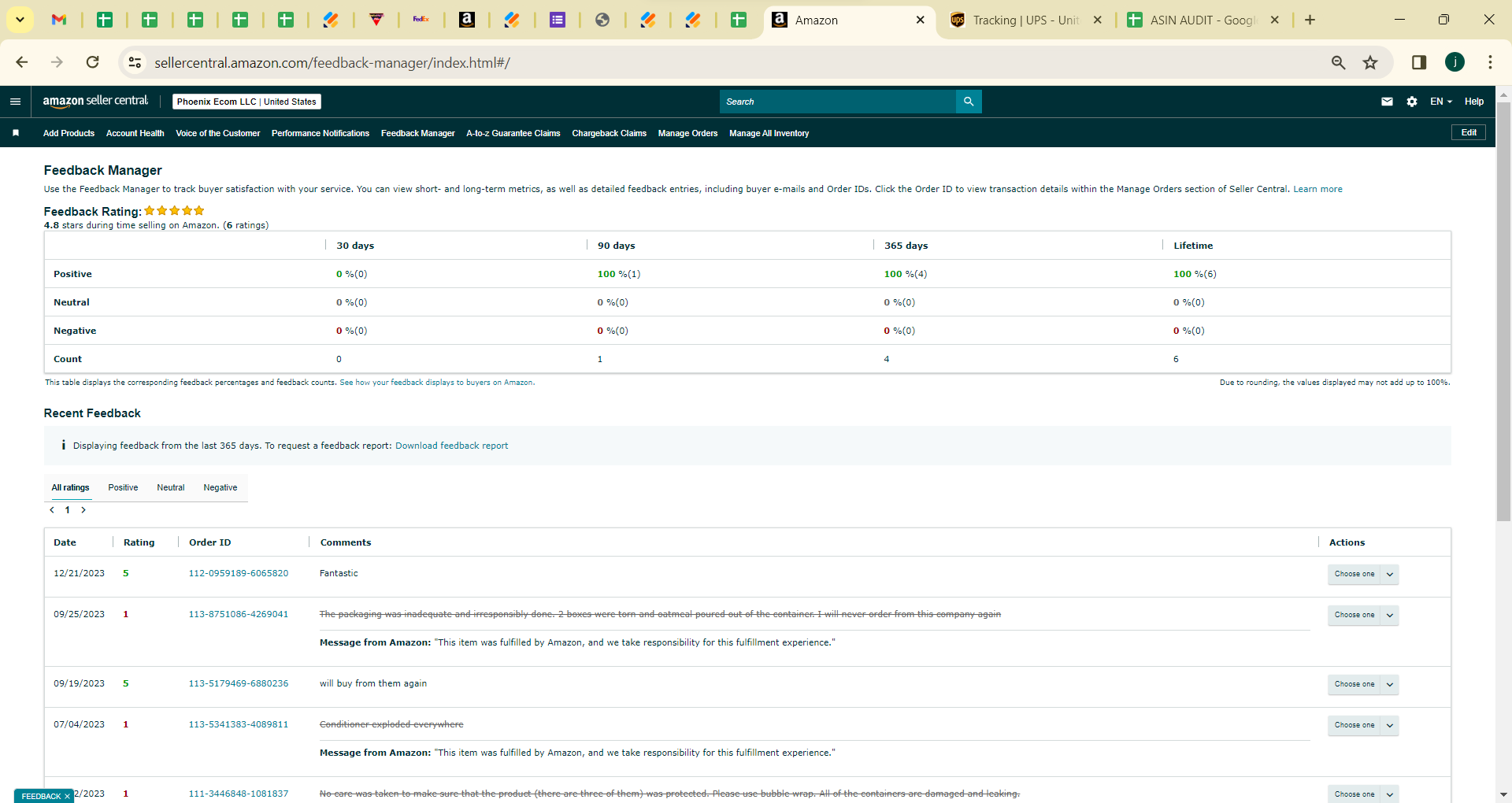
Task: View site information icon in the address bar
Action: [x=135, y=62]
